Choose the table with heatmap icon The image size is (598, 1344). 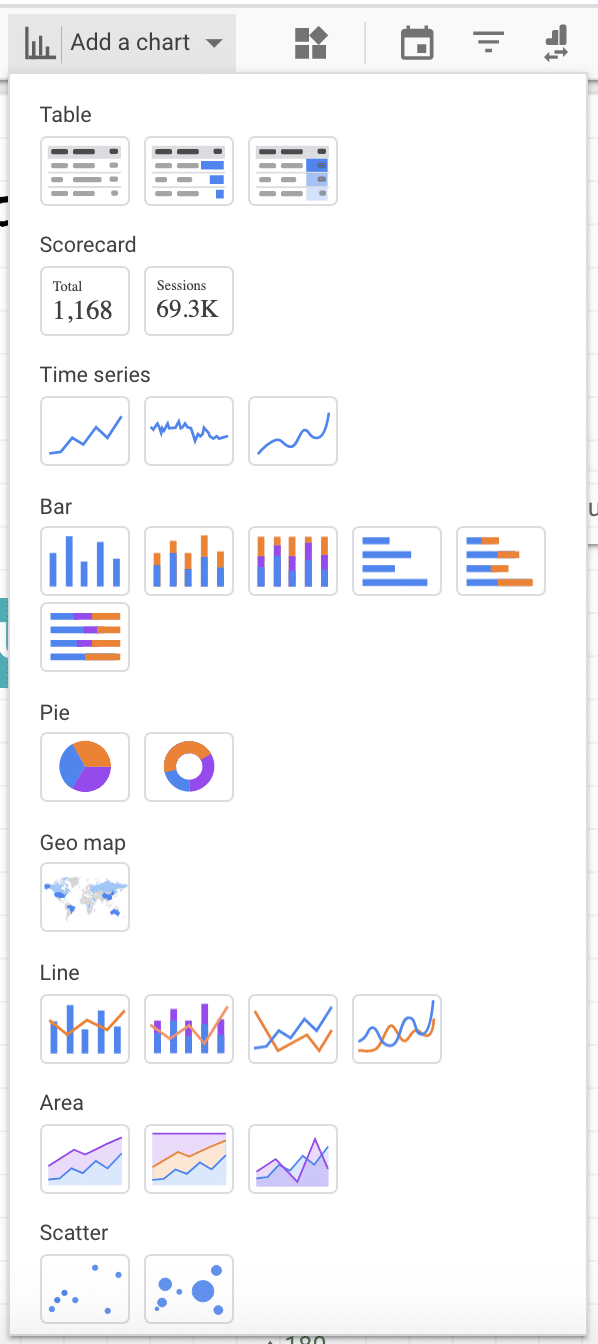click(x=293, y=171)
